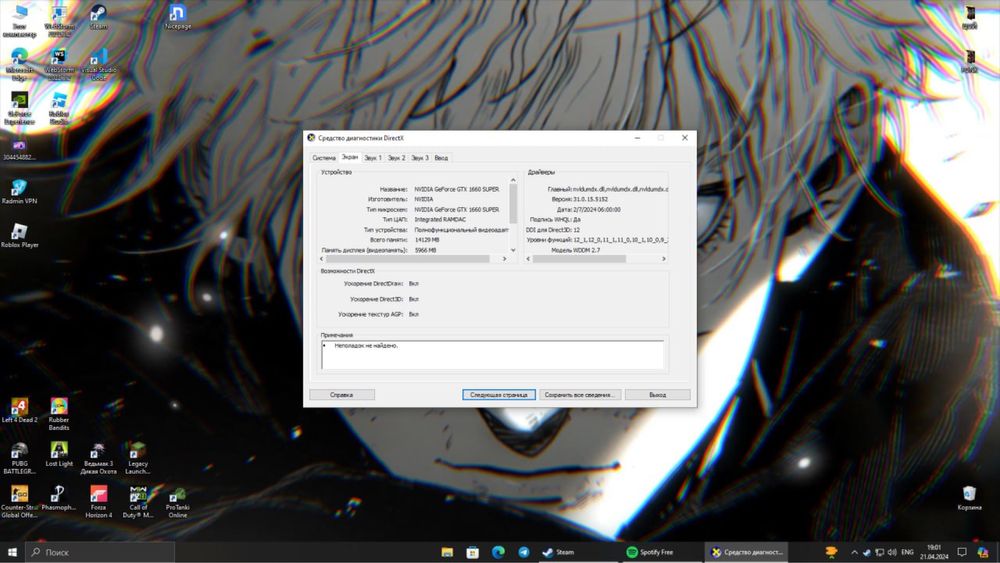Open the Nicepage desktop shortcut
This screenshot has height=563, width=1000.
pyautogui.click(x=177, y=17)
